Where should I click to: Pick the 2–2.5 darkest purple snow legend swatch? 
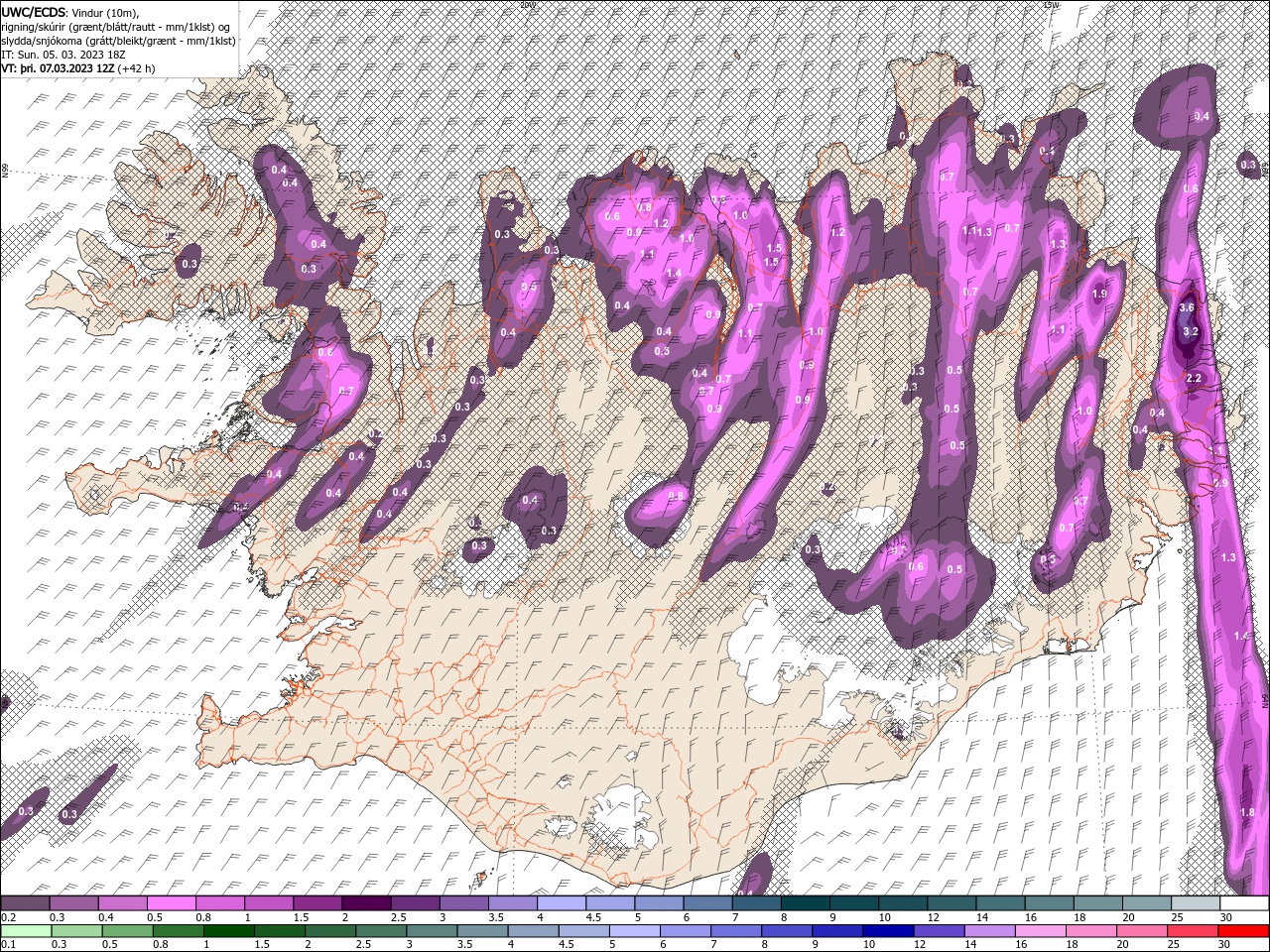[366, 903]
